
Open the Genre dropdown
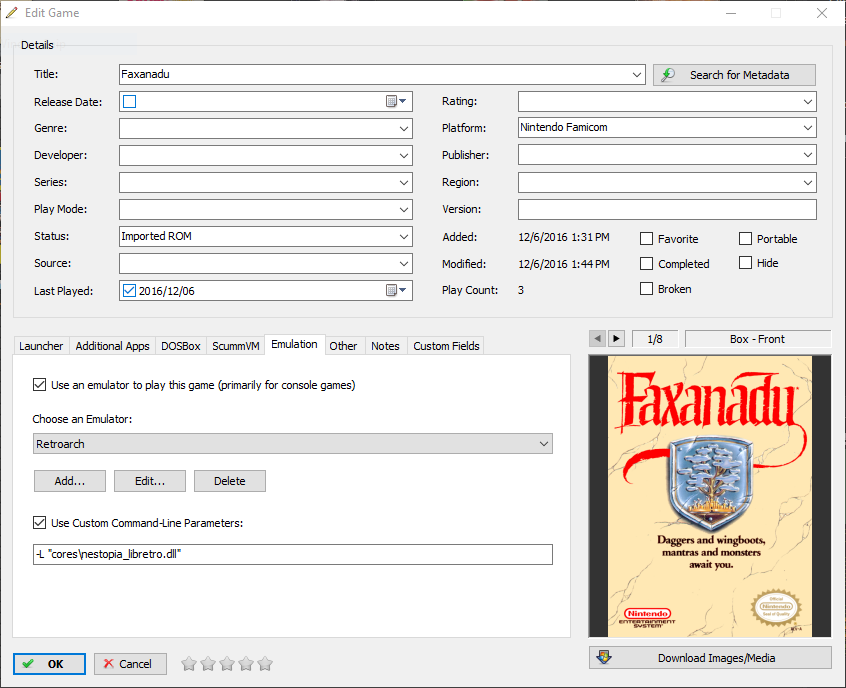404,128
